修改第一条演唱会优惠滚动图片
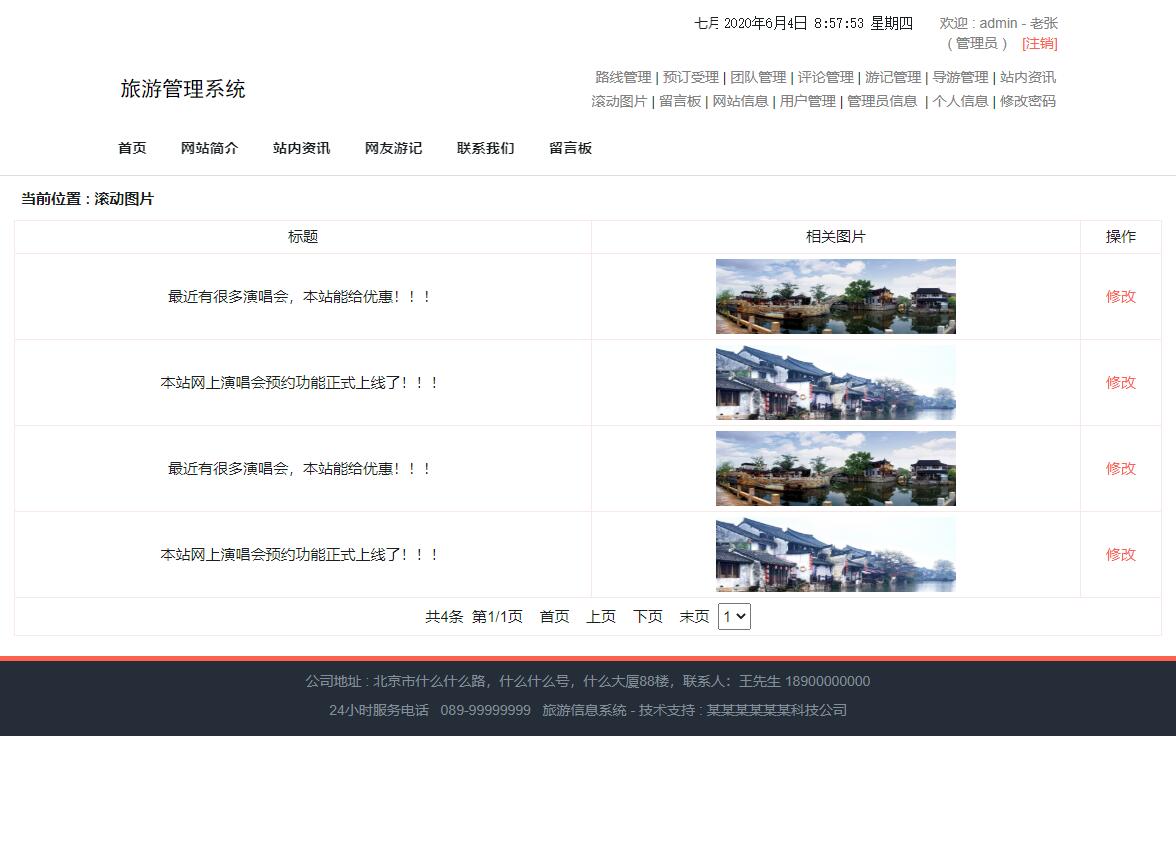The image size is (1176, 861). click(x=1120, y=296)
